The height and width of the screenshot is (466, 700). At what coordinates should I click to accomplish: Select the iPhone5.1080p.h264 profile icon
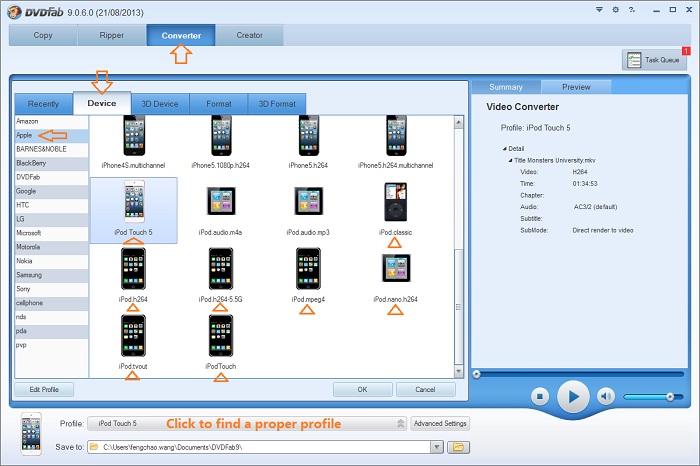(x=221, y=135)
